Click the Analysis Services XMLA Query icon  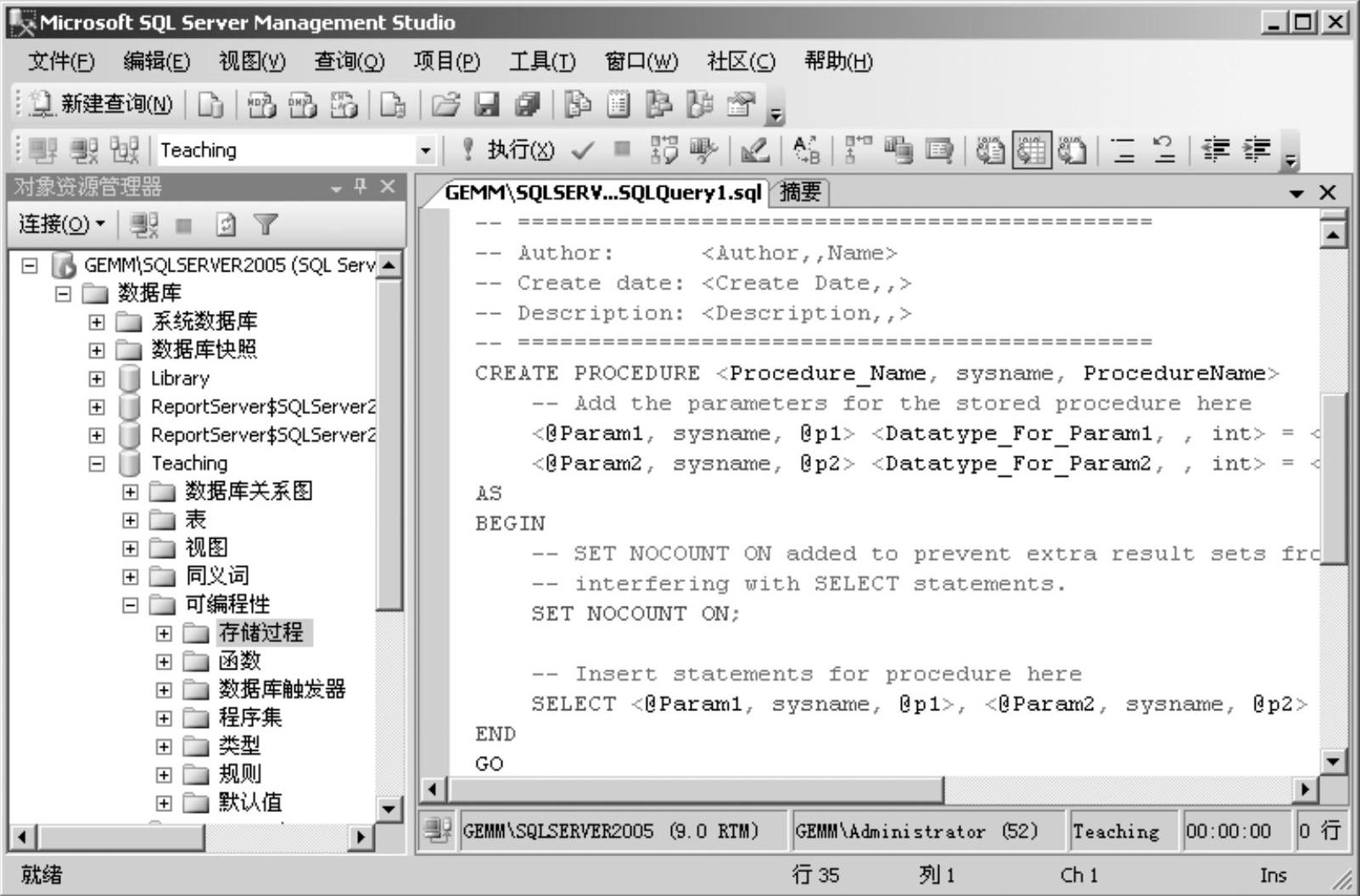click(344, 104)
